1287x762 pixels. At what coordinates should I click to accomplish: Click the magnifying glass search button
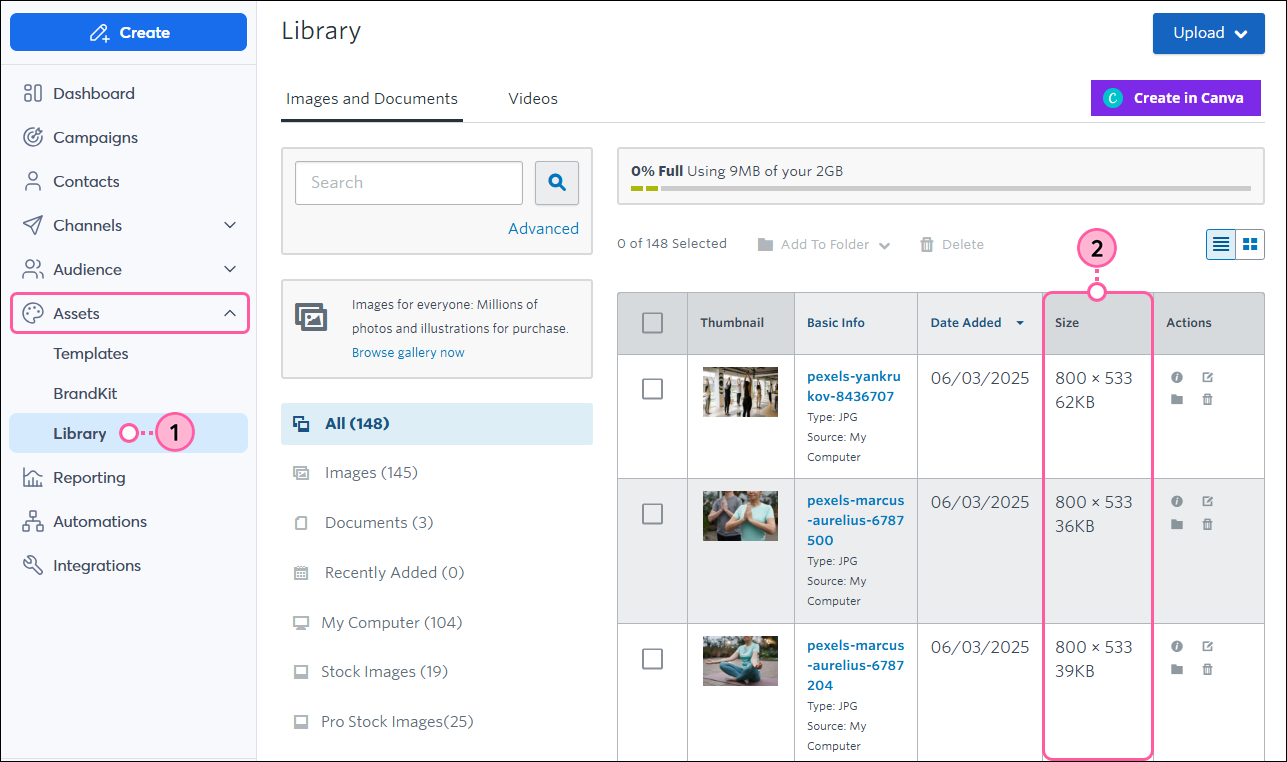pyautogui.click(x=557, y=183)
